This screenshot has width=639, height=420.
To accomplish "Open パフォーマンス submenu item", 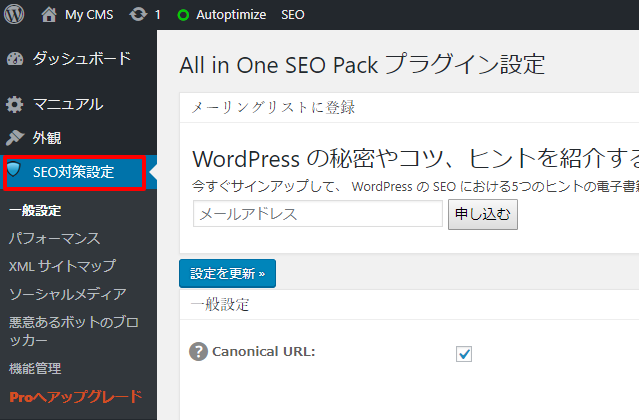I will 55,238.
